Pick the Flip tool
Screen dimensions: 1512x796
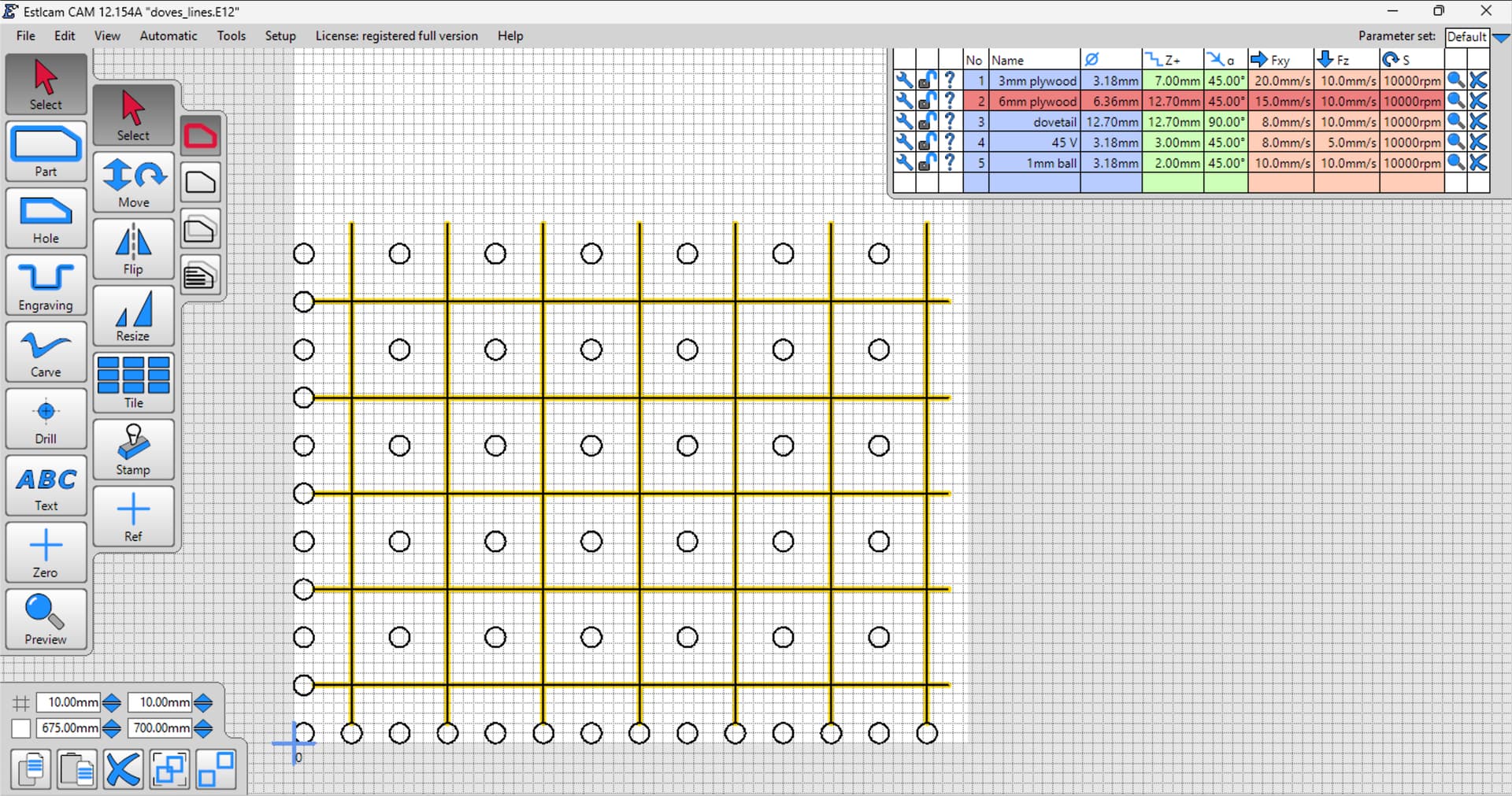(x=133, y=249)
